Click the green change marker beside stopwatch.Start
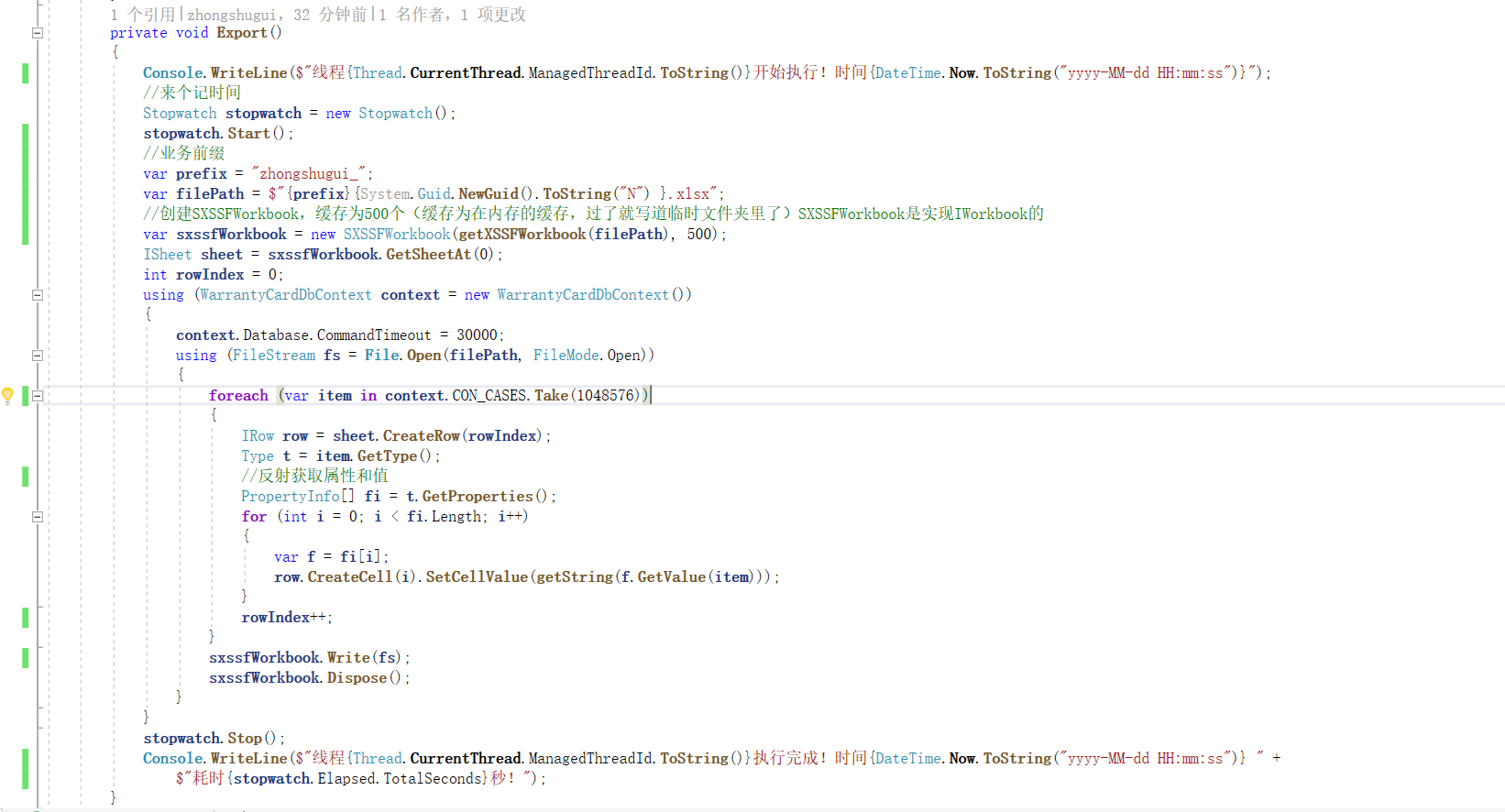This screenshot has height=812, width=1505. pos(25,134)
